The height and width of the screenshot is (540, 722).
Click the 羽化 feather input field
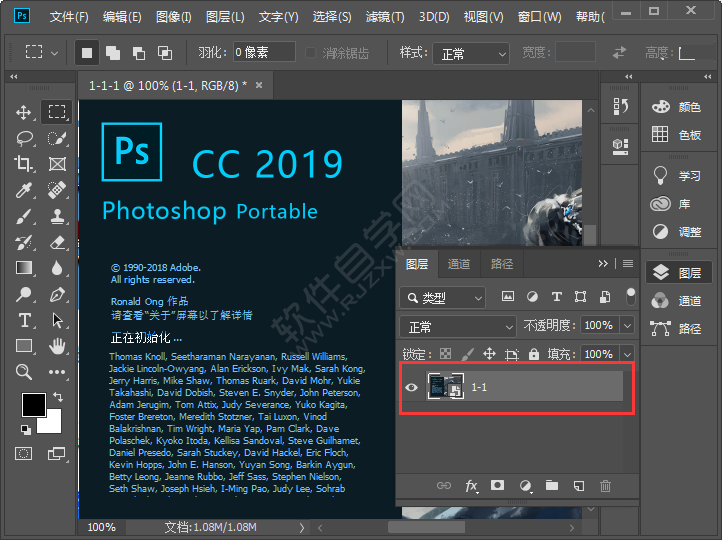pos(264,53)
